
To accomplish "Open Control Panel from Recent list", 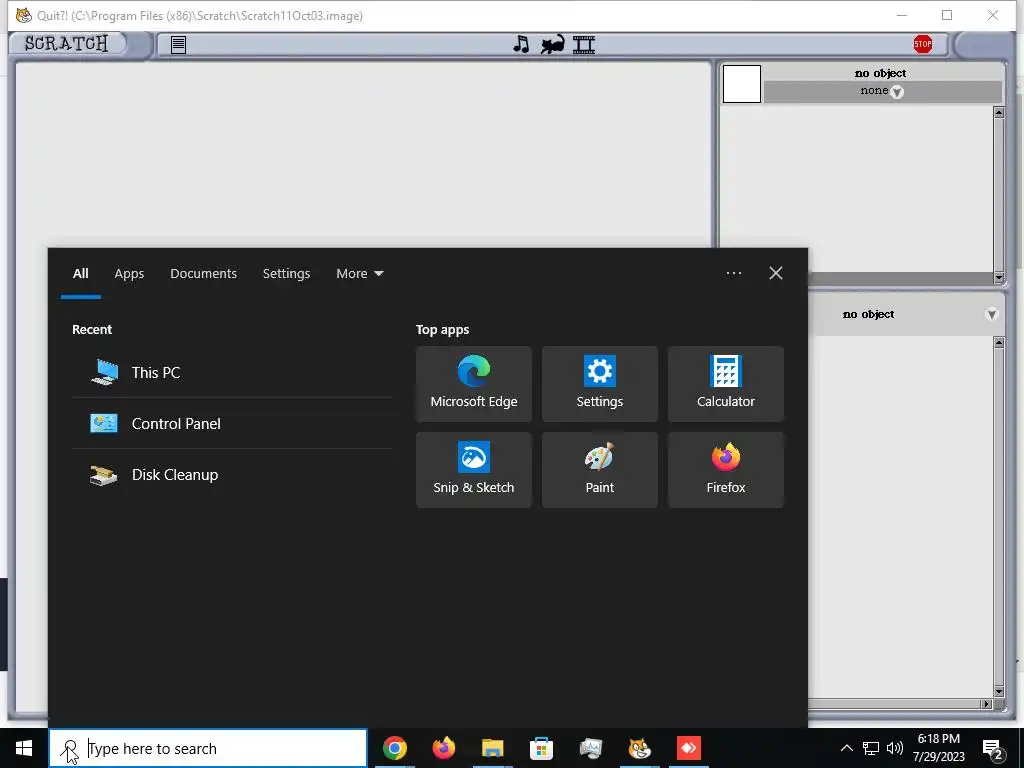I will point(232,423).
